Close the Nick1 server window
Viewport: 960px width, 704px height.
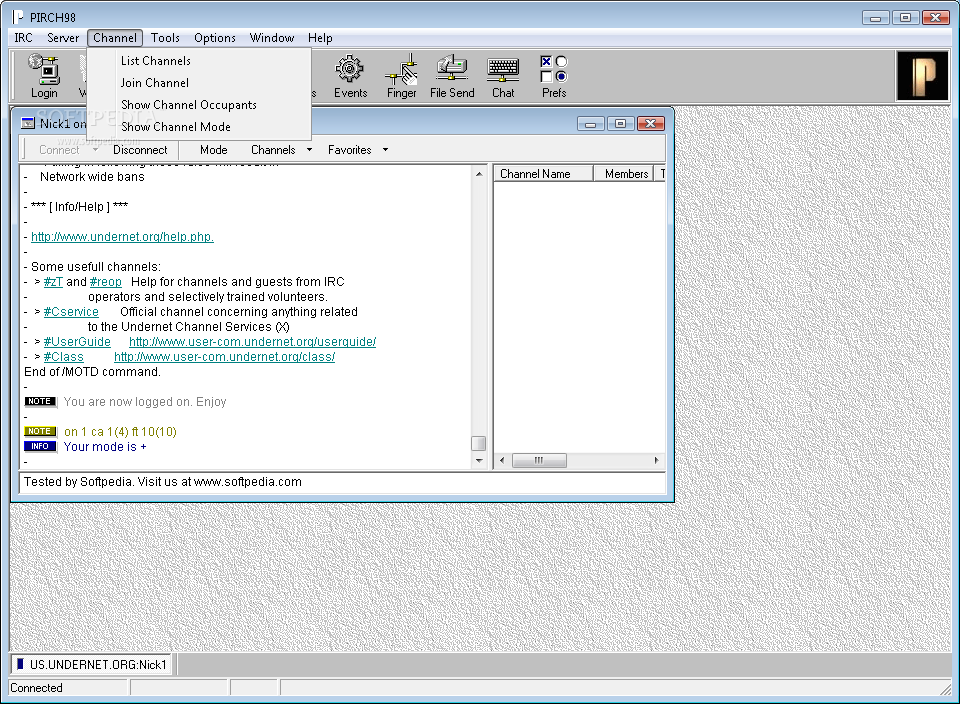click(x=650, y=124)
